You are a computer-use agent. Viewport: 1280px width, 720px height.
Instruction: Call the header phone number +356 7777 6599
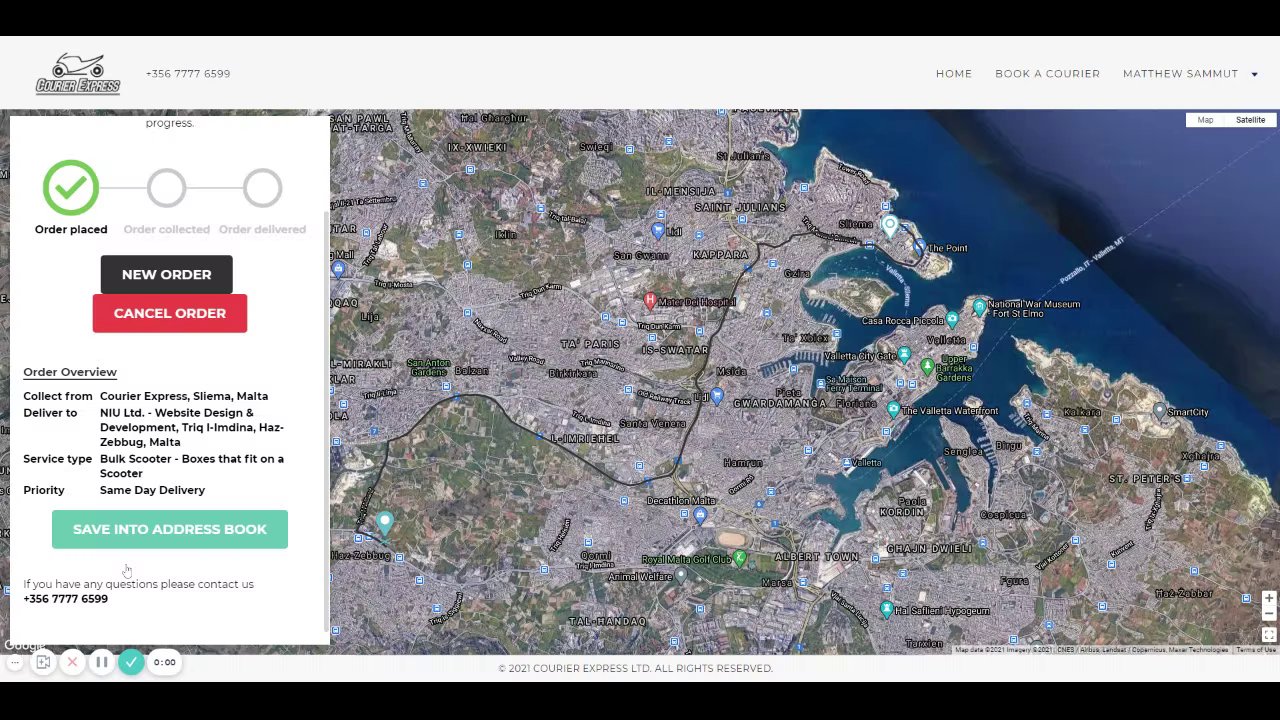188,74
